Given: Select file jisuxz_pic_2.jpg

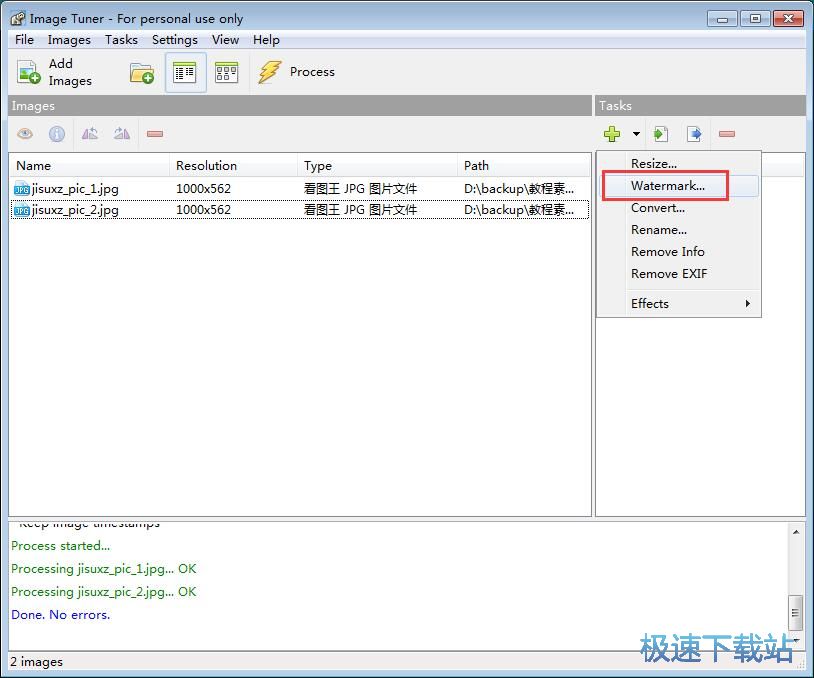Looking at the screenshot, I should pyautogui.click(x=75, y=210).
